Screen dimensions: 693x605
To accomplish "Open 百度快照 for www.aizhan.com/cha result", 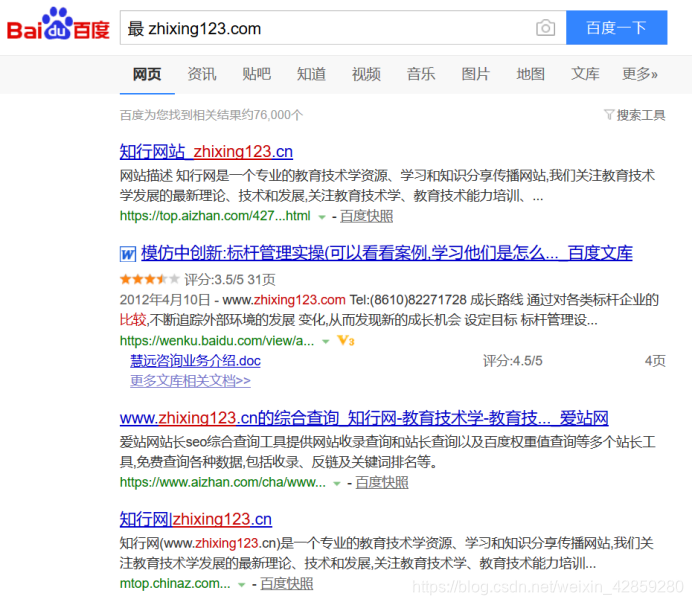I will [x=382, y=483].
